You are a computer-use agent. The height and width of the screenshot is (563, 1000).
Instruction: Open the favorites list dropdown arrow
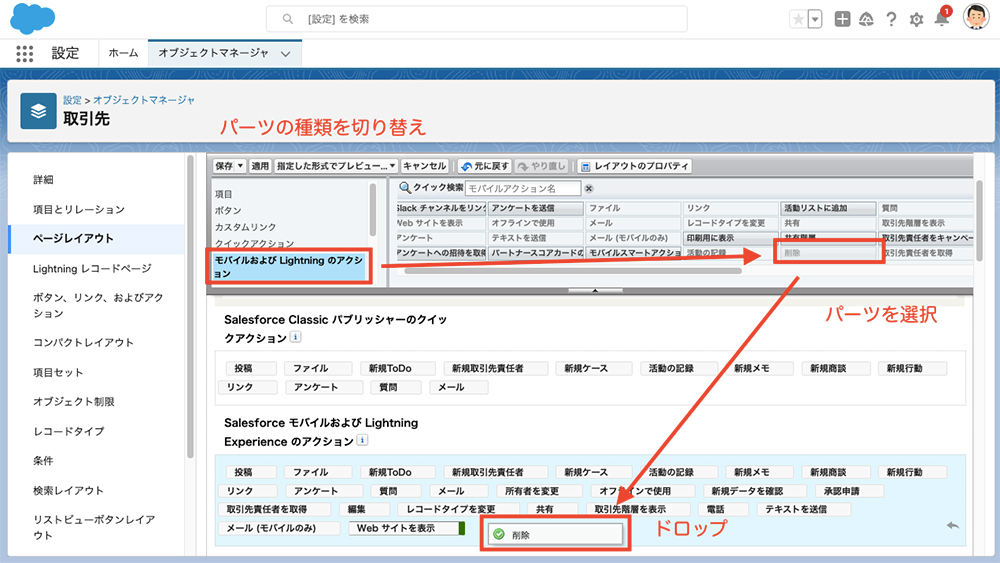(815, 19)
